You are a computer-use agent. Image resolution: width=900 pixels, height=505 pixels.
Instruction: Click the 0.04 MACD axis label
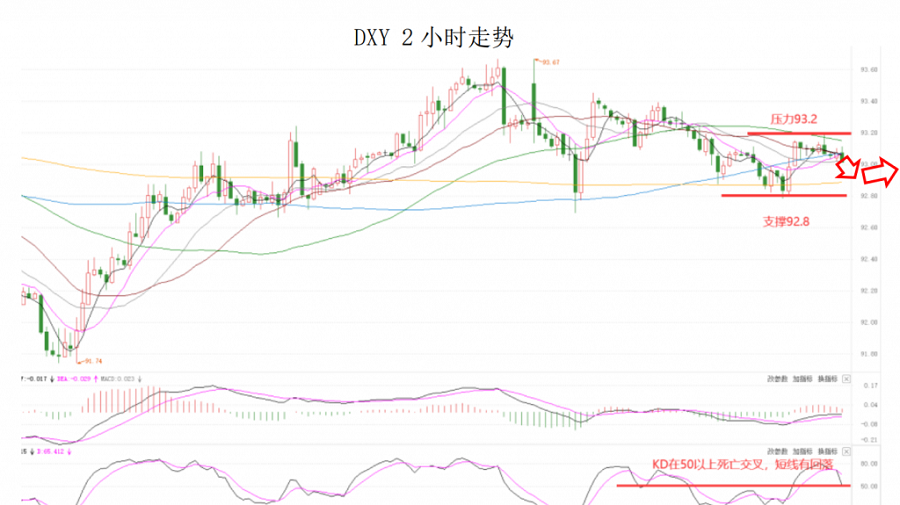point(871,405)
